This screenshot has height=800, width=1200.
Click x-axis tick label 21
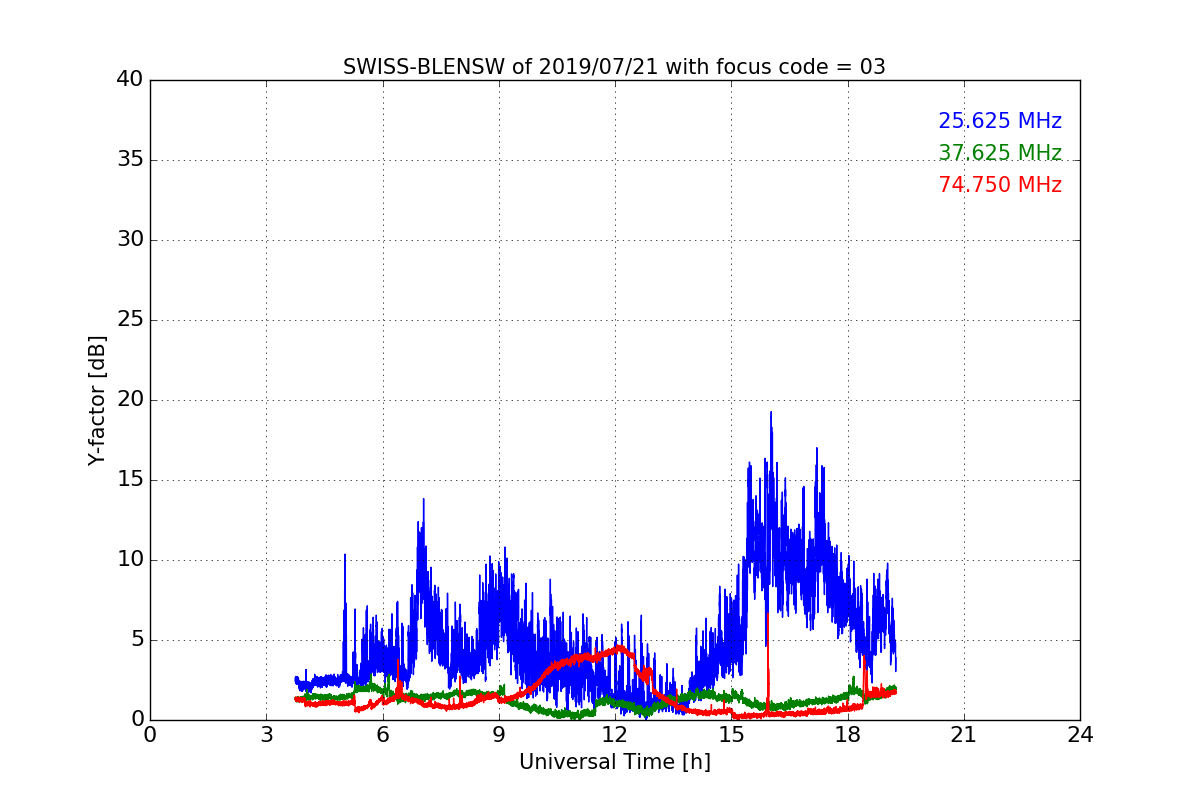point(964,735)
